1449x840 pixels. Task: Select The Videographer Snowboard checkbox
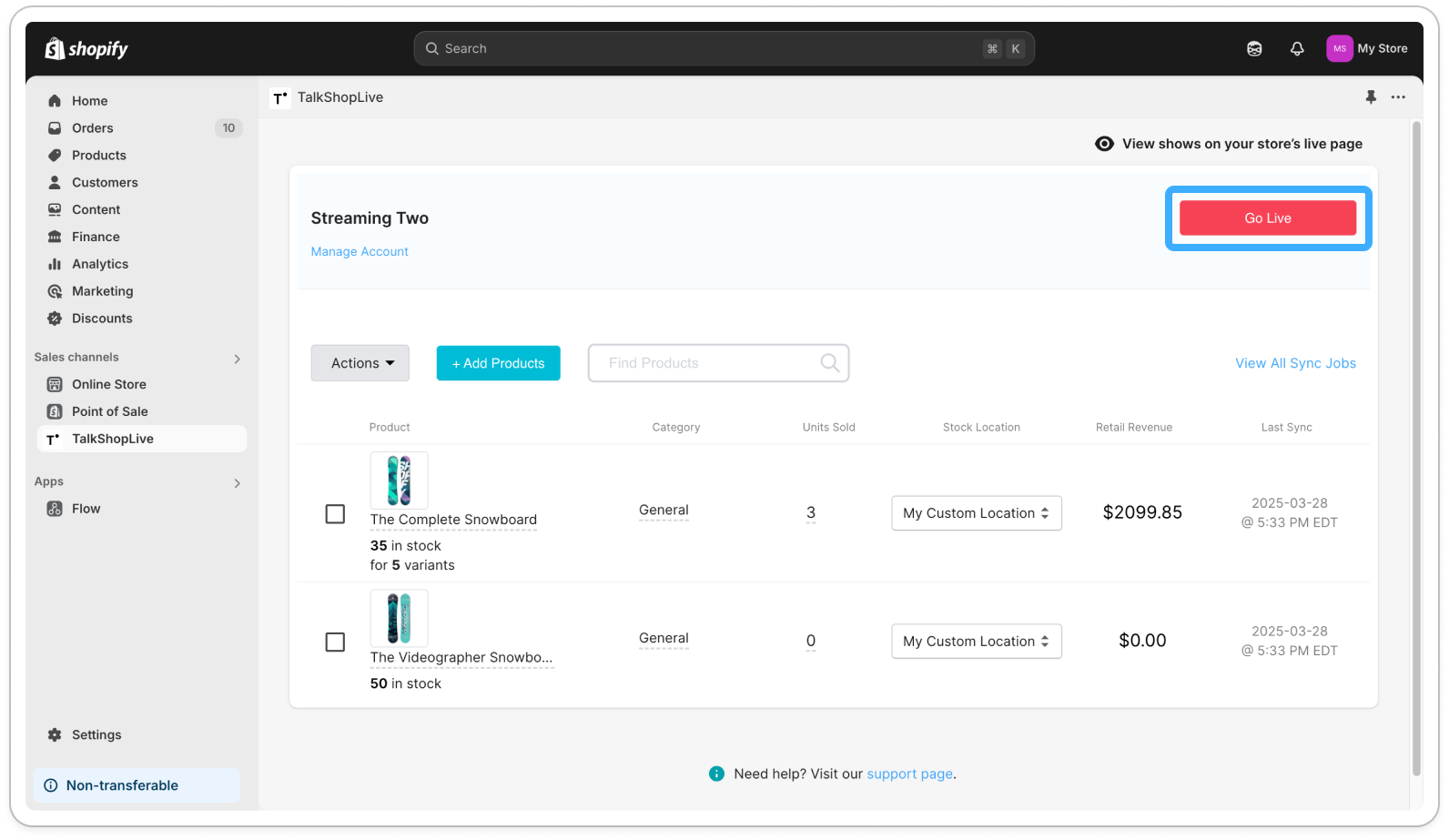click(335, 643)
